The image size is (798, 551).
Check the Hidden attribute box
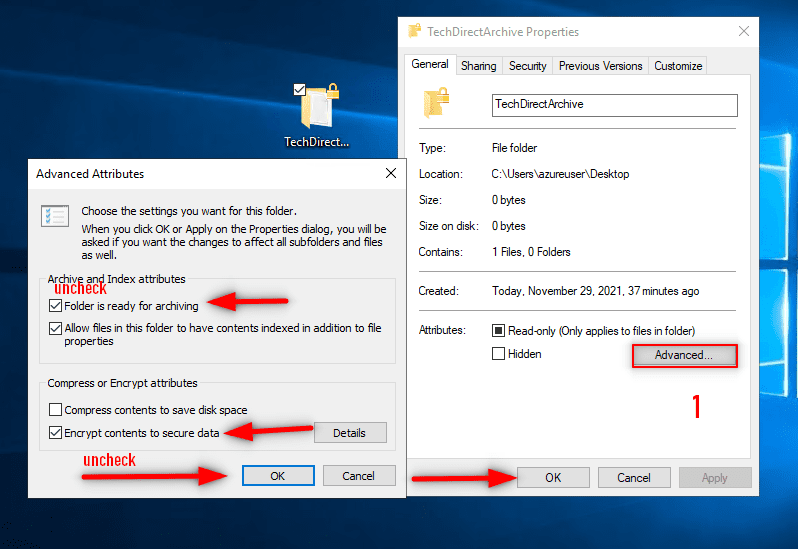(x=499, y=354)
